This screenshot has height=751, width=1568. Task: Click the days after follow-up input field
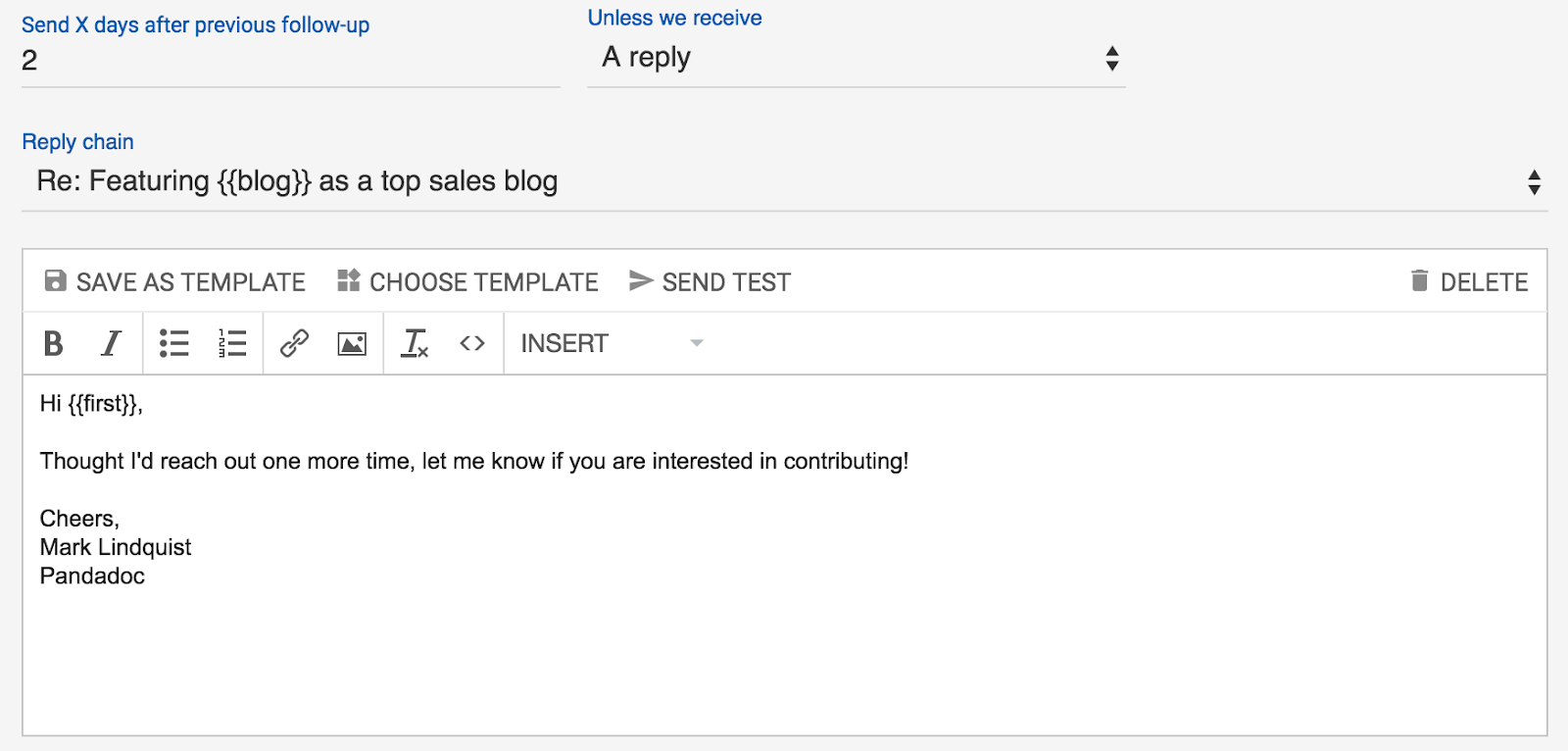point(290,61)
